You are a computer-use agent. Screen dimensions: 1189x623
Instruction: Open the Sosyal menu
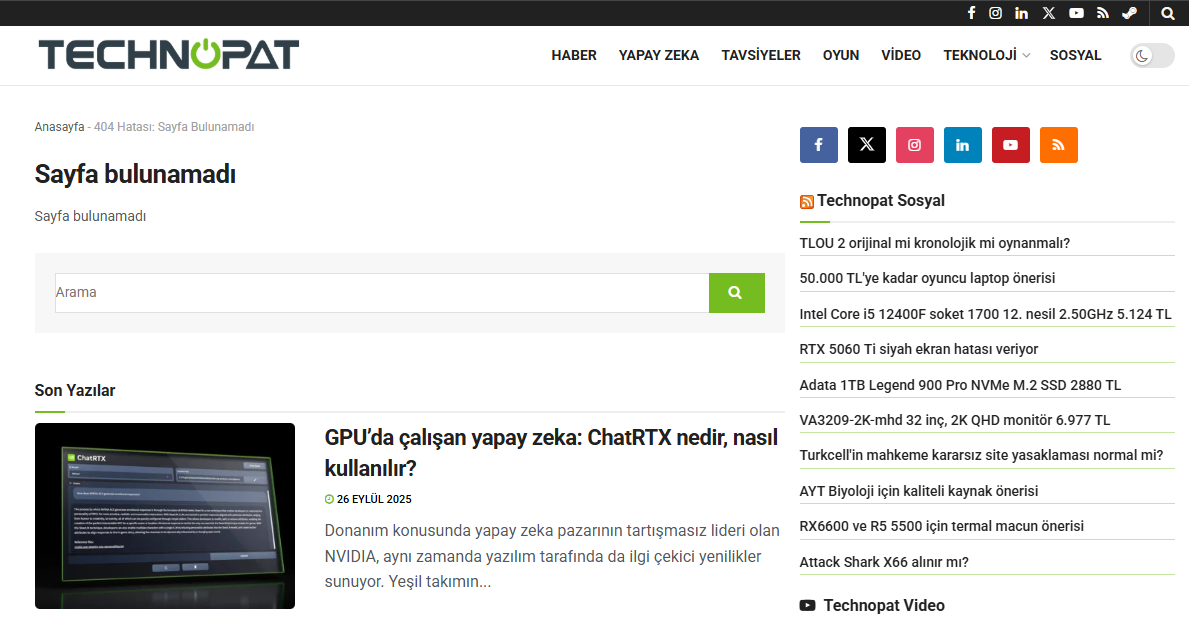pos(1075,55)
